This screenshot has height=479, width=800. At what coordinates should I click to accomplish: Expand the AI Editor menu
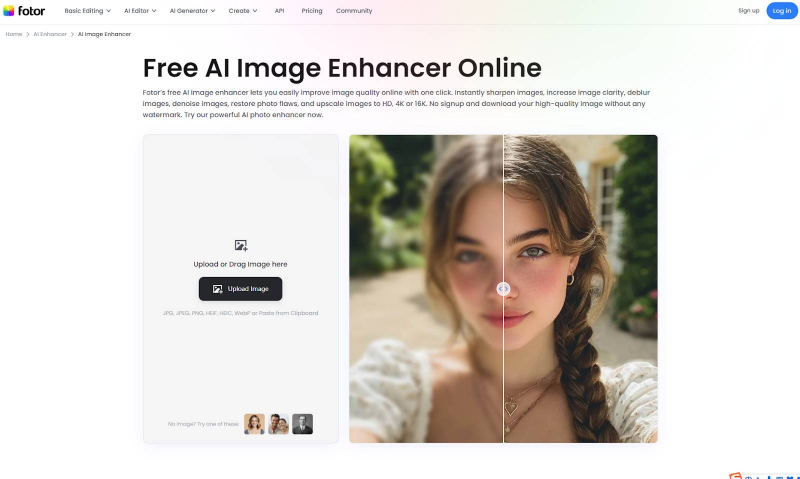141,11
